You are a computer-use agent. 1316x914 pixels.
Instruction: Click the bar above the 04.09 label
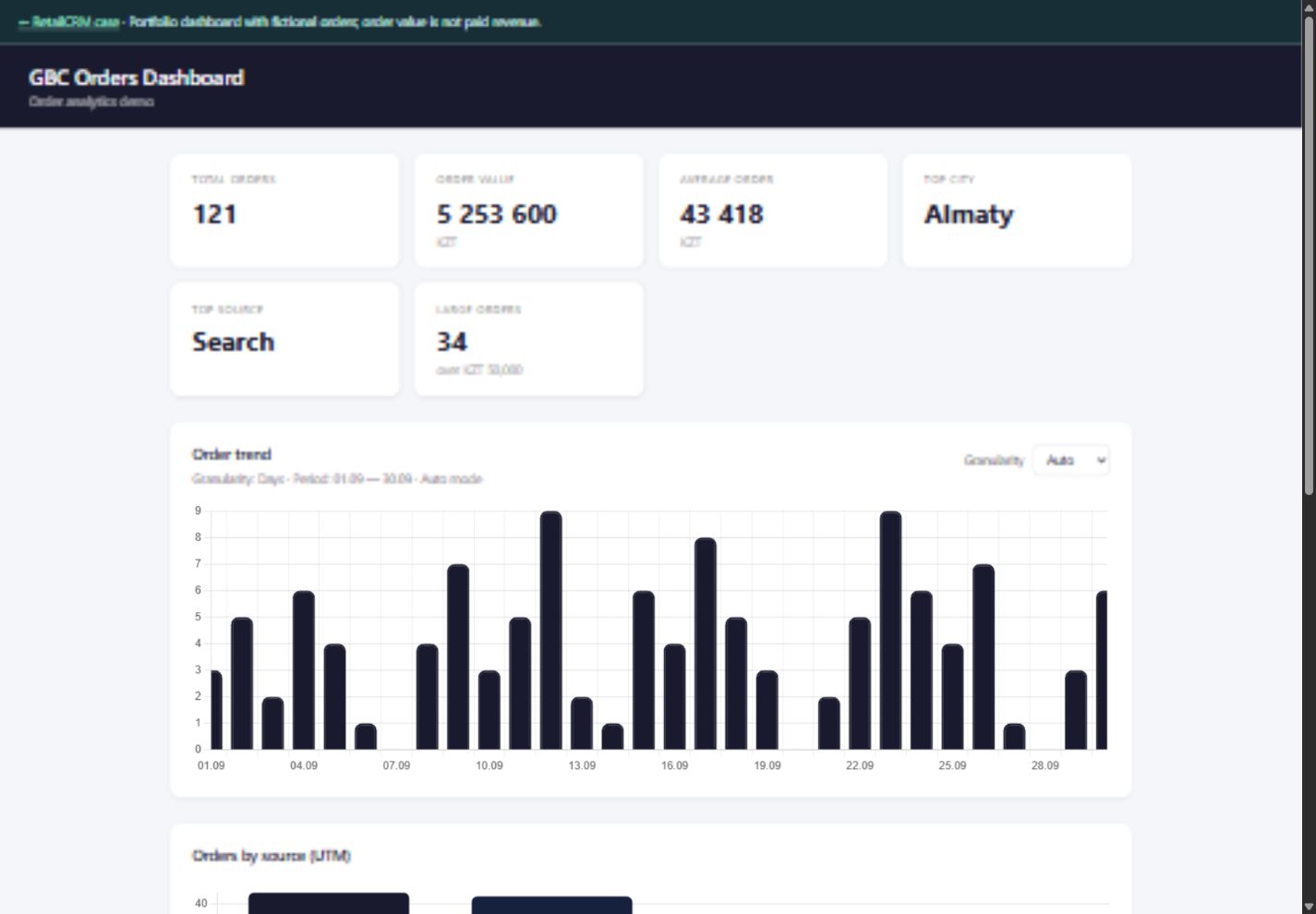click(304, 670)
